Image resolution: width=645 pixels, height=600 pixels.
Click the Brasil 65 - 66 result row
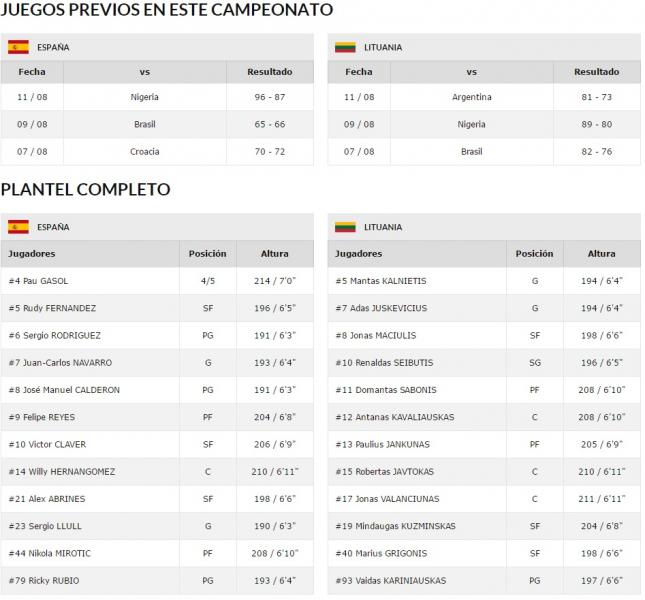tap(157, 124)
